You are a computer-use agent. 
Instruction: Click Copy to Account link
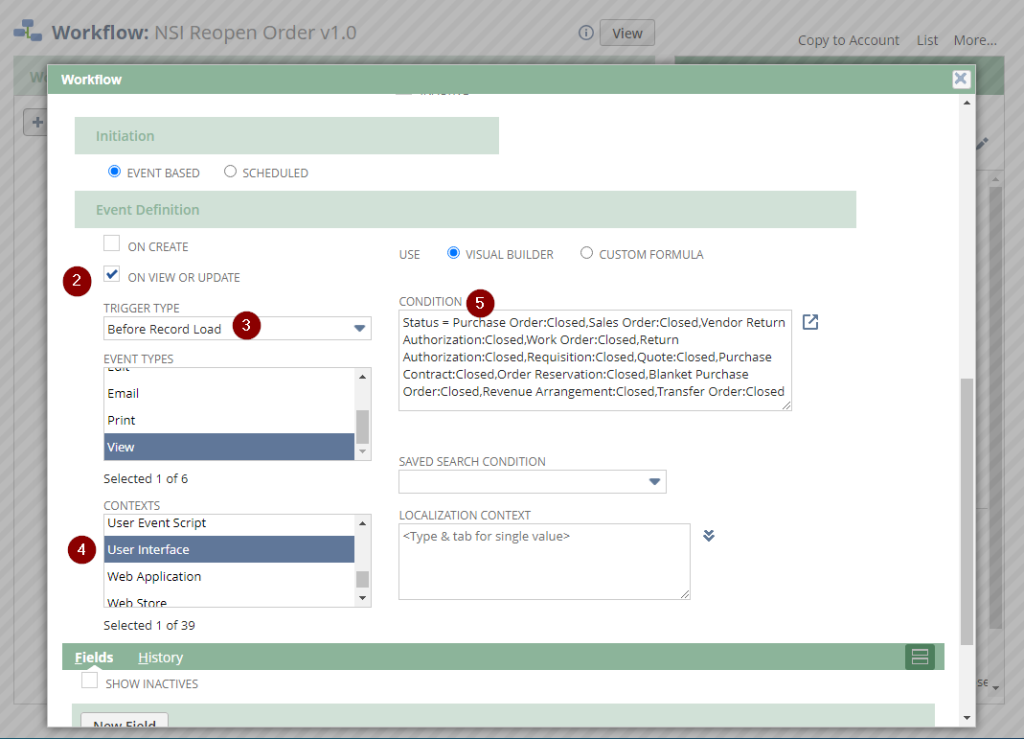(x=848, y=40)
